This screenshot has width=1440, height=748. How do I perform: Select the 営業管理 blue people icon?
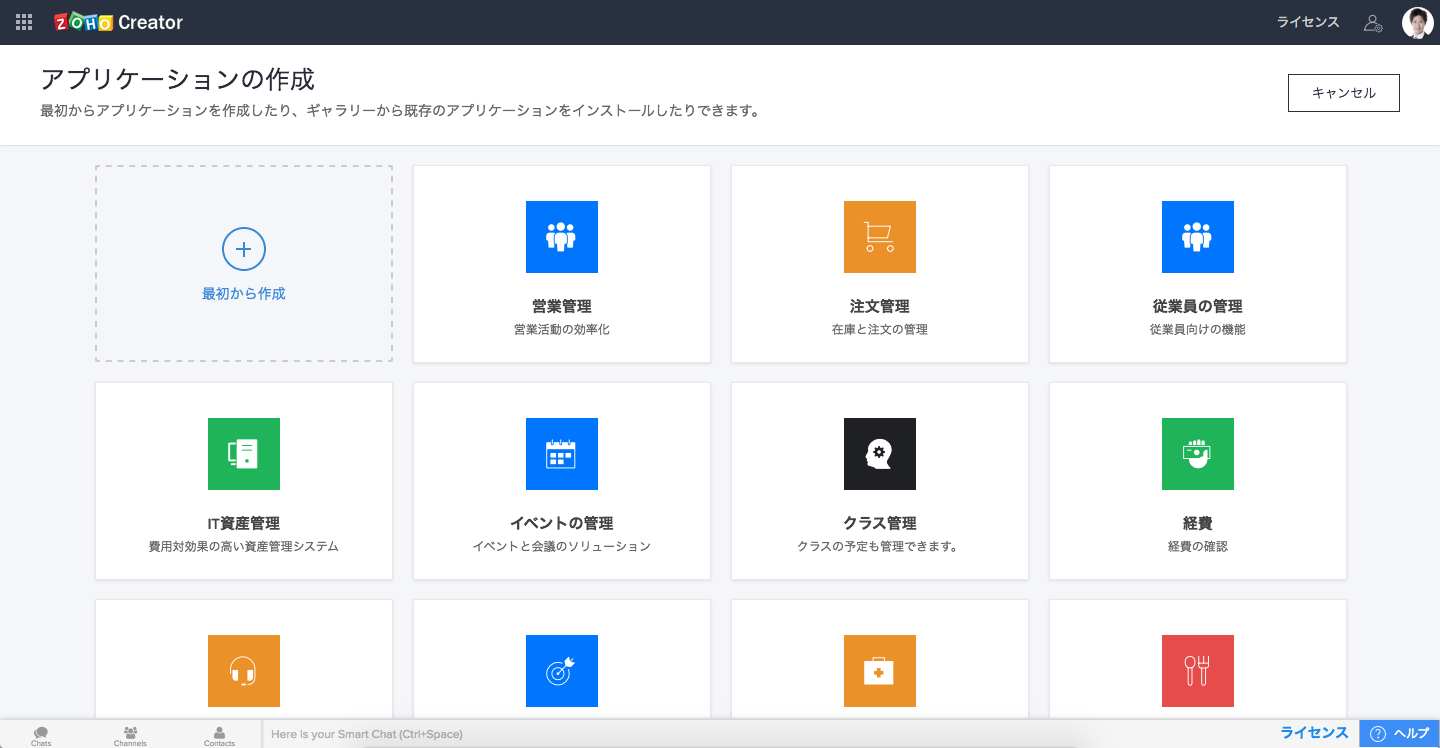[562, 237]
